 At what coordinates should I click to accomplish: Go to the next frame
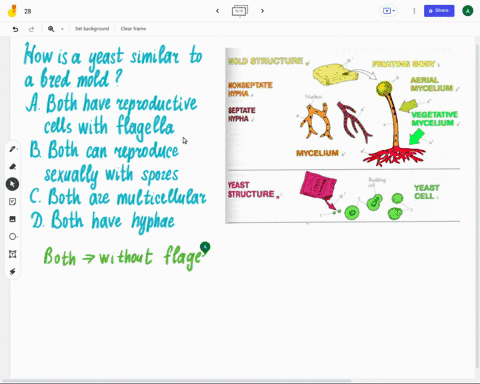tap(262, 11)
